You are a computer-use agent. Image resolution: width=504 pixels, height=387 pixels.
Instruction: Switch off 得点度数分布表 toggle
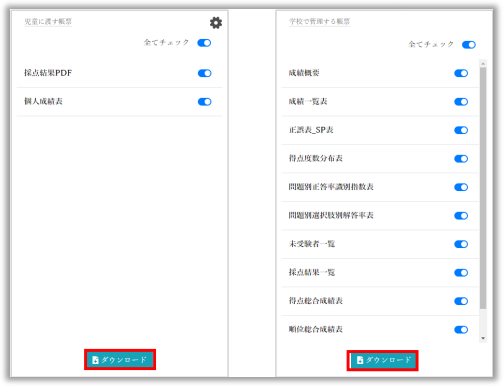coord(461,159)
